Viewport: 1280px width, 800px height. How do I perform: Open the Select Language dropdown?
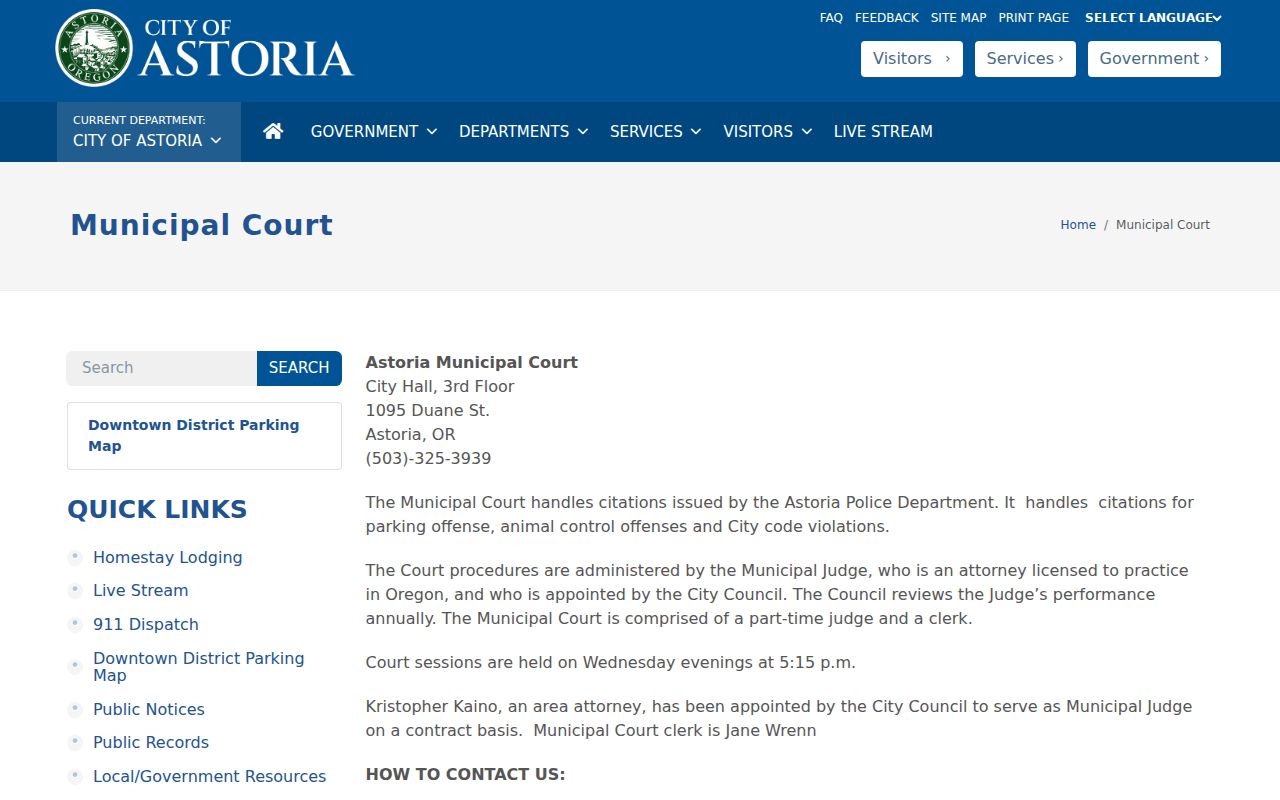pos(1153,18)
